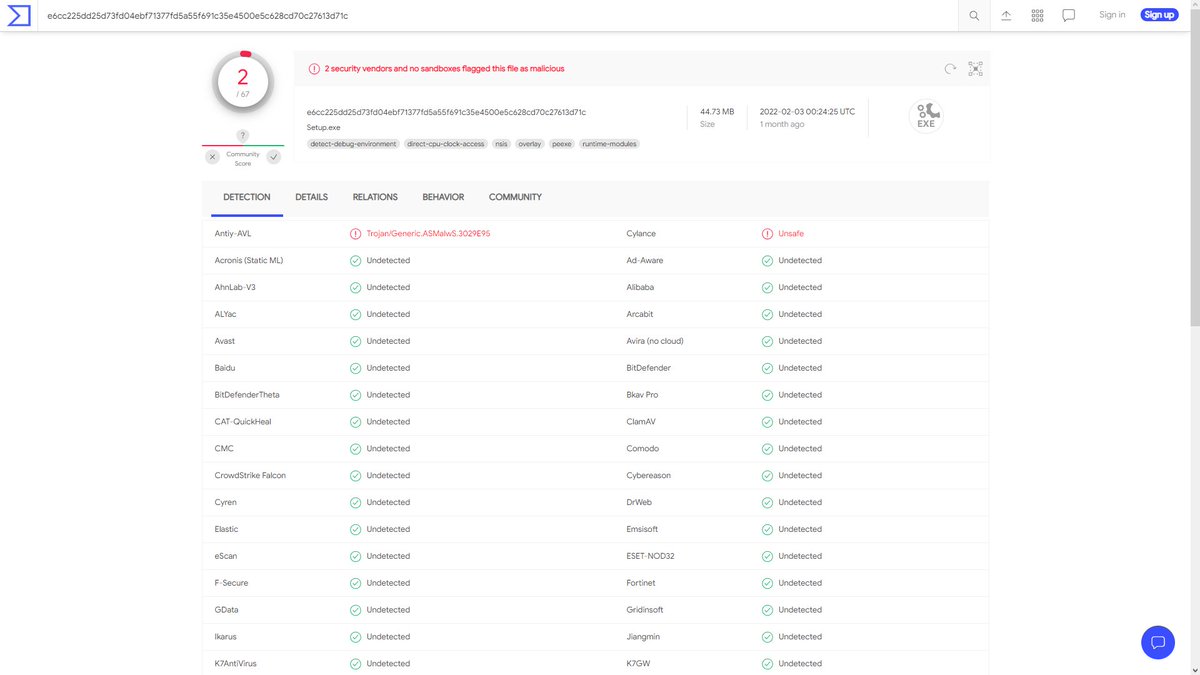Click the red alert icon in banner
Image resolution: width=1200 pixels, height=675 pixels.
click(x=314, y=69)
